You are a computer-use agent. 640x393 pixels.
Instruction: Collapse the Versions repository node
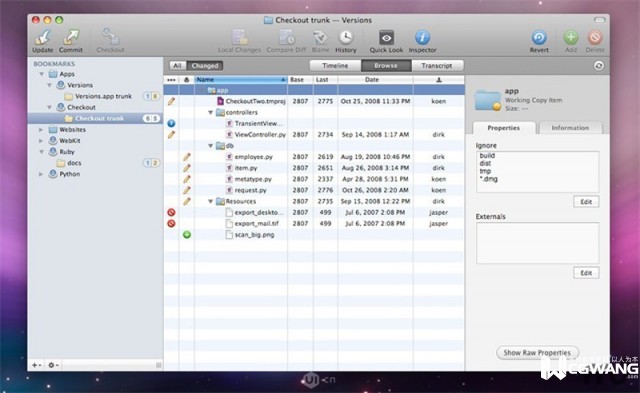(49, 85)
